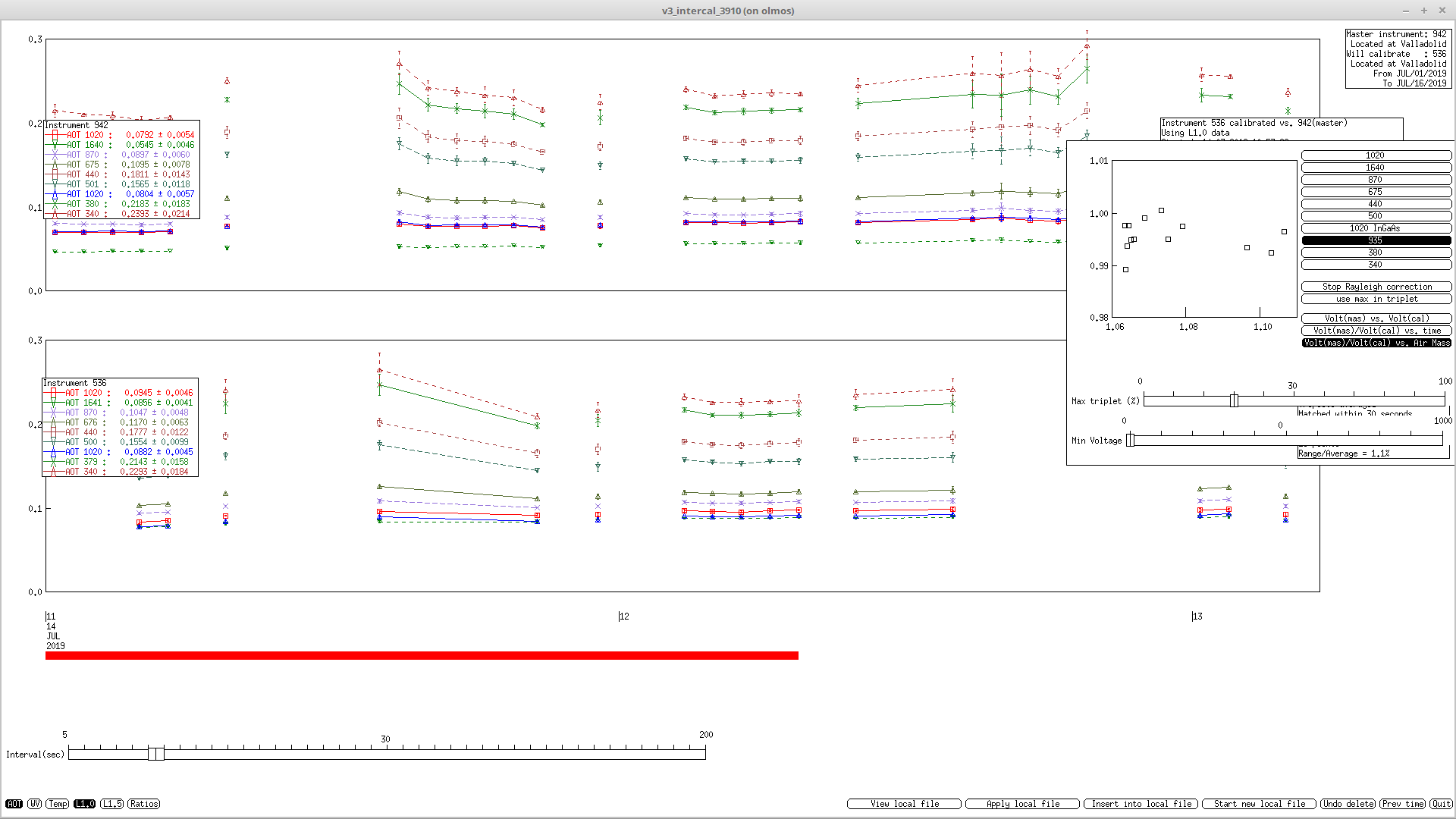Minimize the v3_intercal_3910 window

[x=1406, y=11]
